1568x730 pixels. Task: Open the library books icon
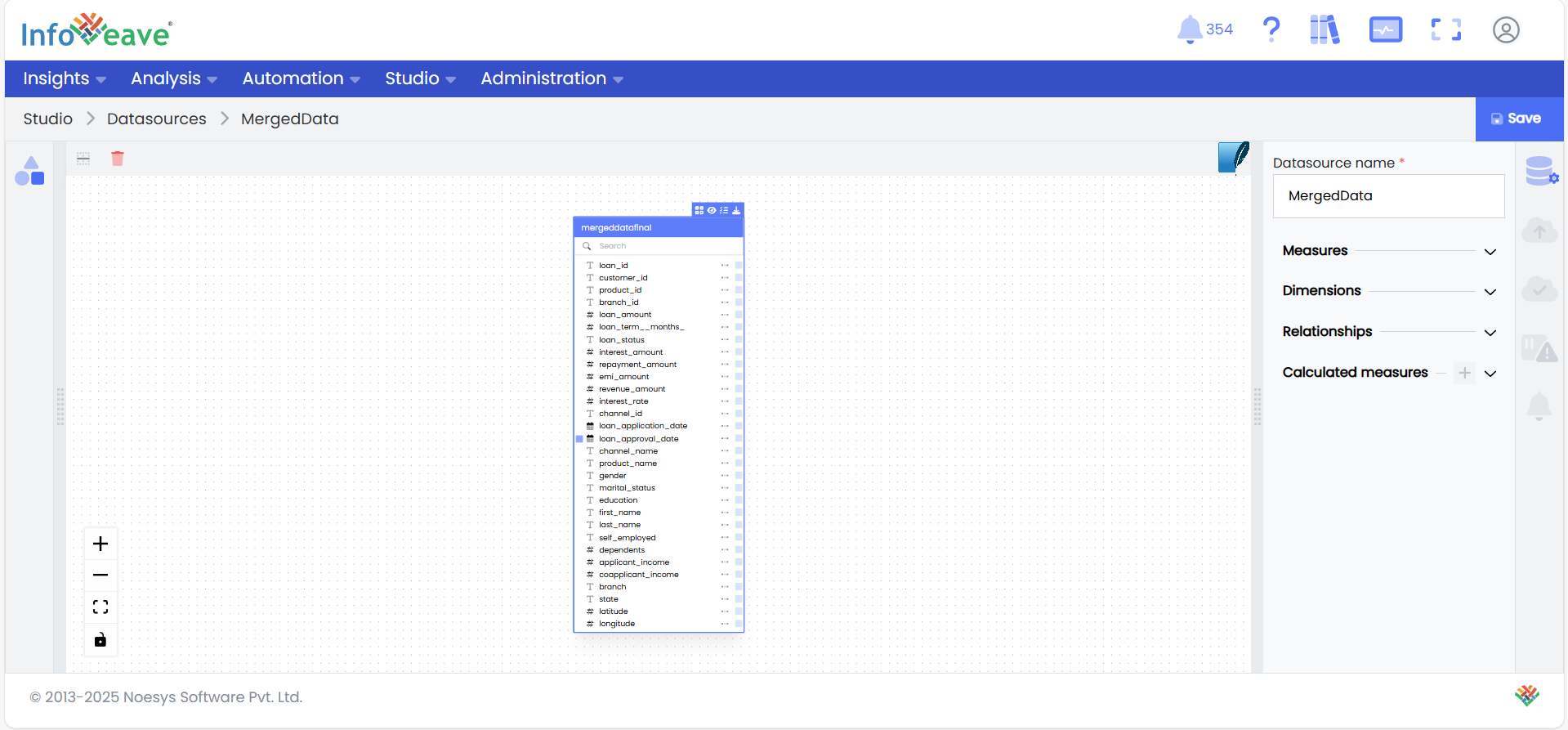click(1325, 29)
